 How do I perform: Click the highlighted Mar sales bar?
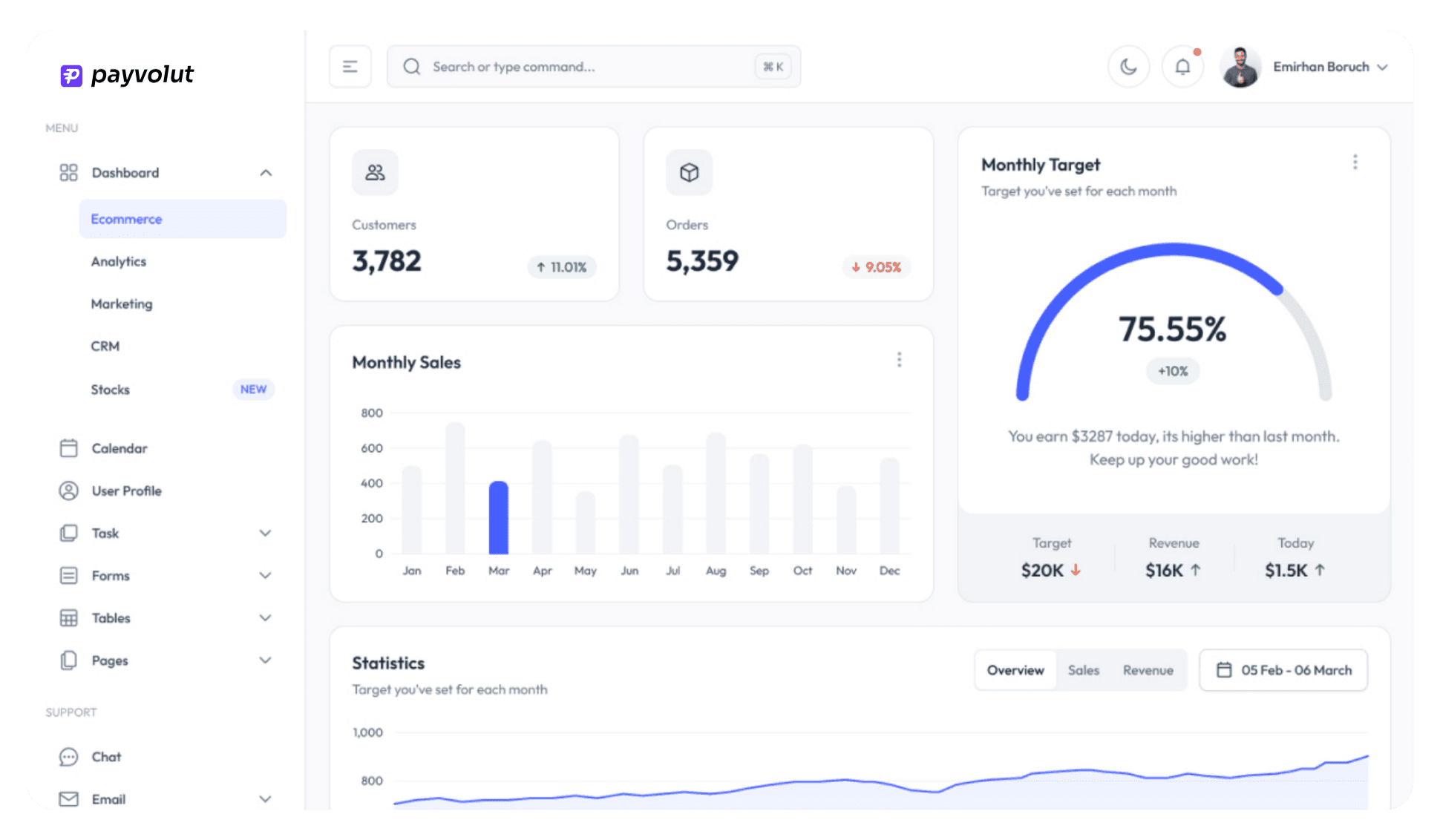click(x=499, y=517)
